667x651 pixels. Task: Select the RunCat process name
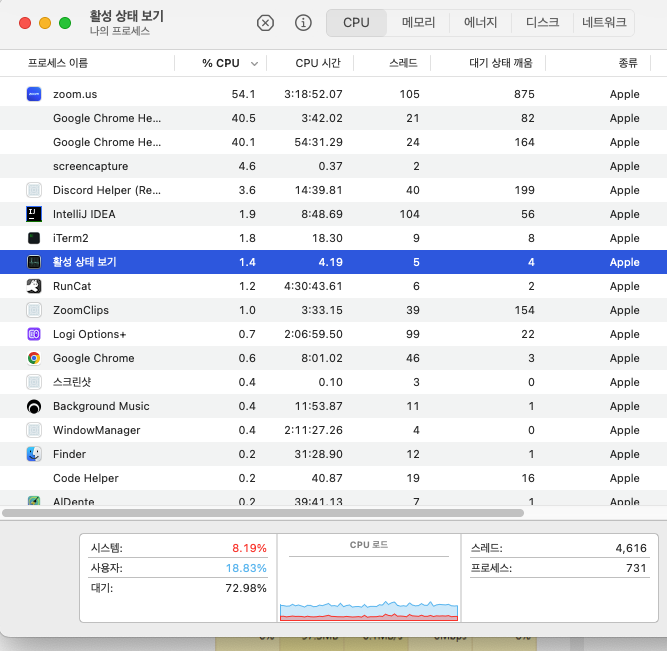(x=72, y=286)
